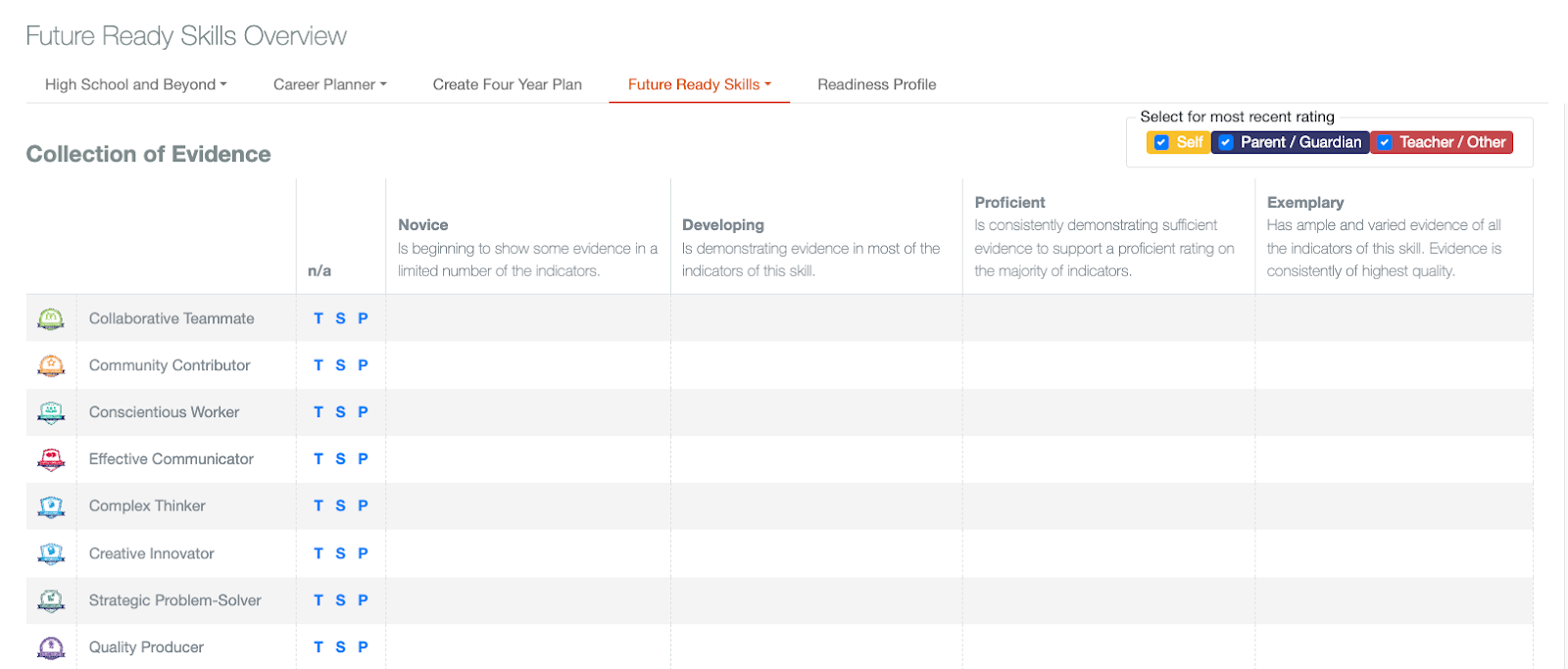Click the T rating link for Collaborative Teammate

318,318
